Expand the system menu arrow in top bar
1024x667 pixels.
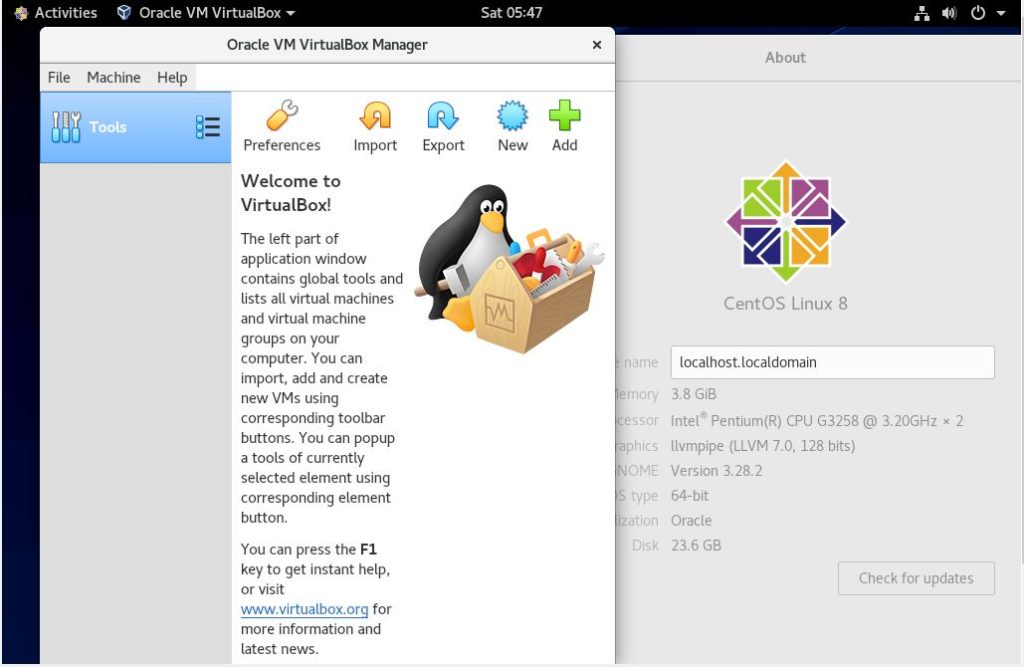[x=1000, y=13]
